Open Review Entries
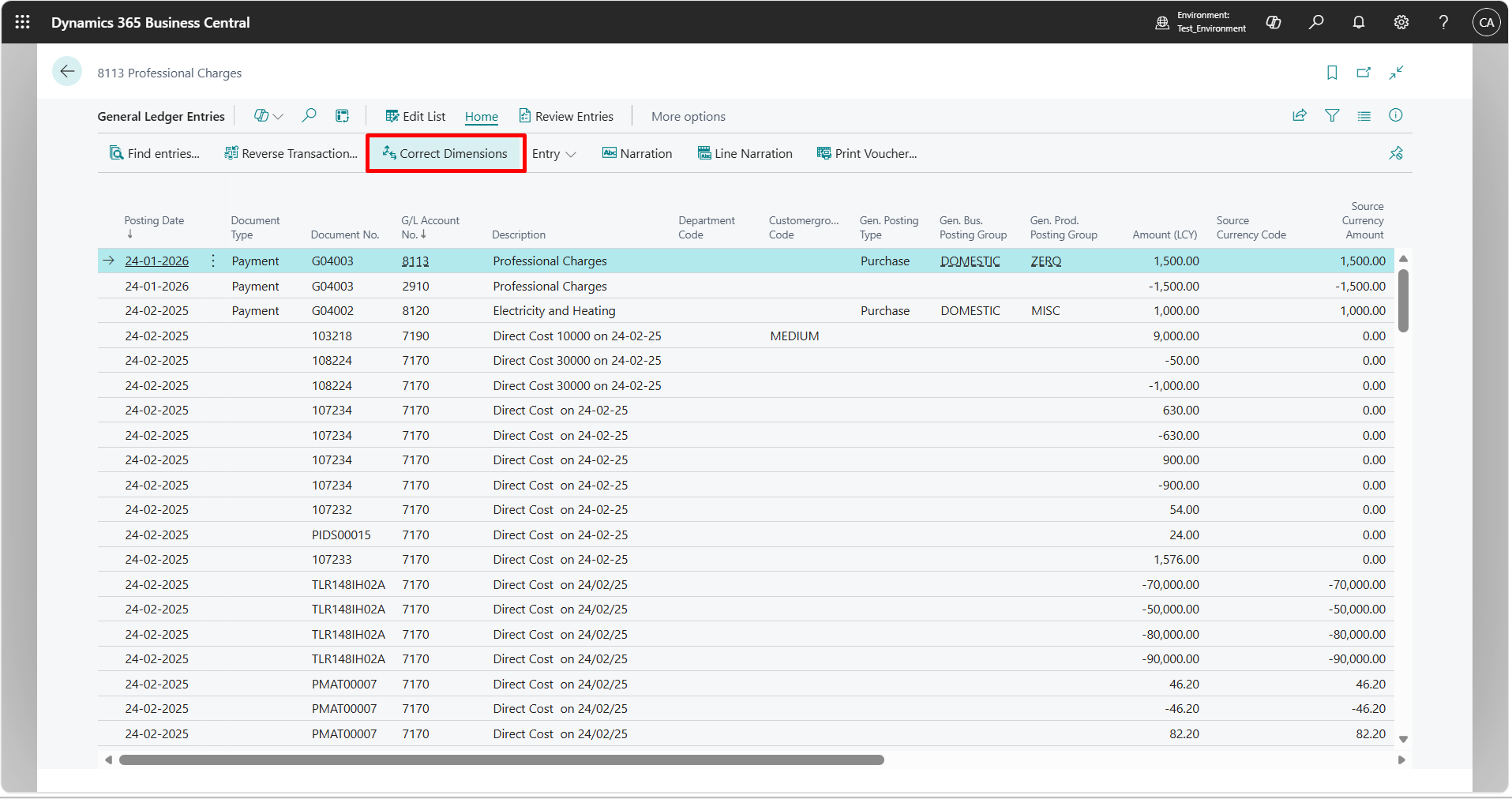Viewport: 1512px width, 799px height. [566, 116]
